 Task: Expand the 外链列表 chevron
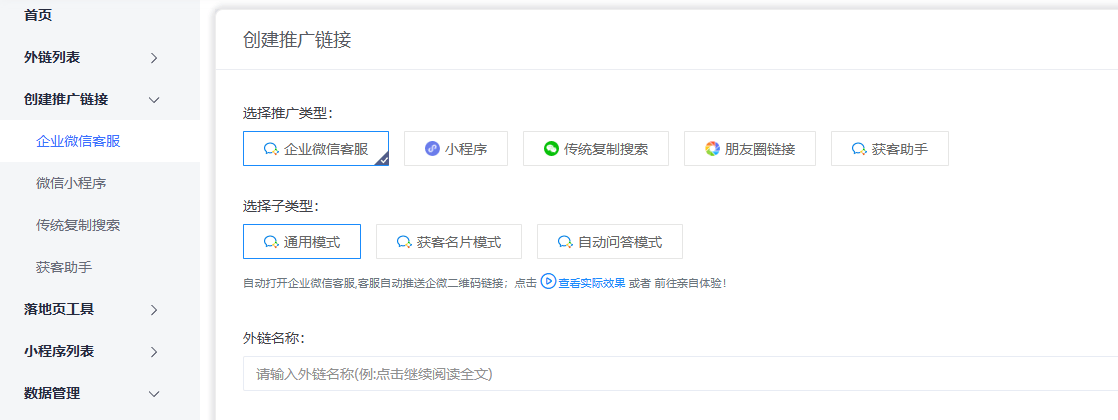coord(154,58)
